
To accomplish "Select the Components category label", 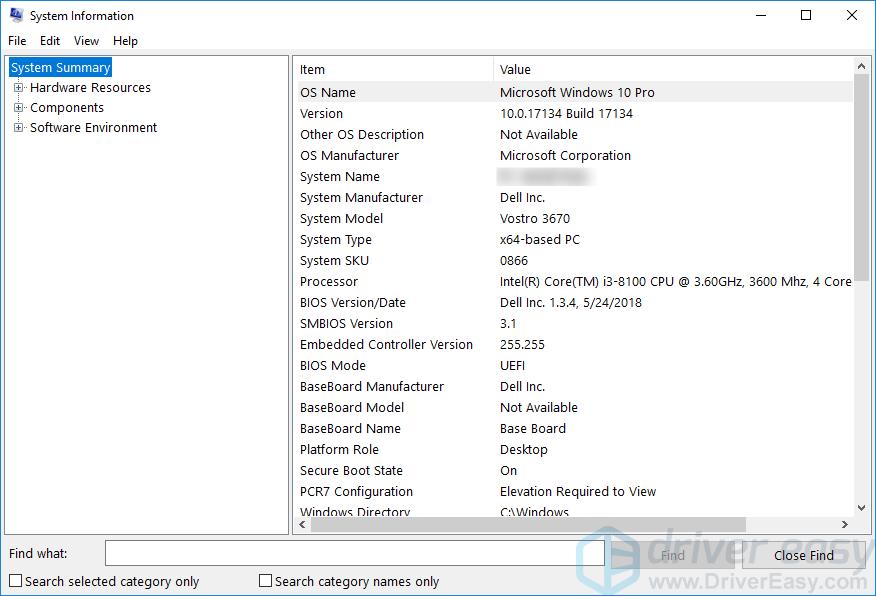I will [67, 108].
